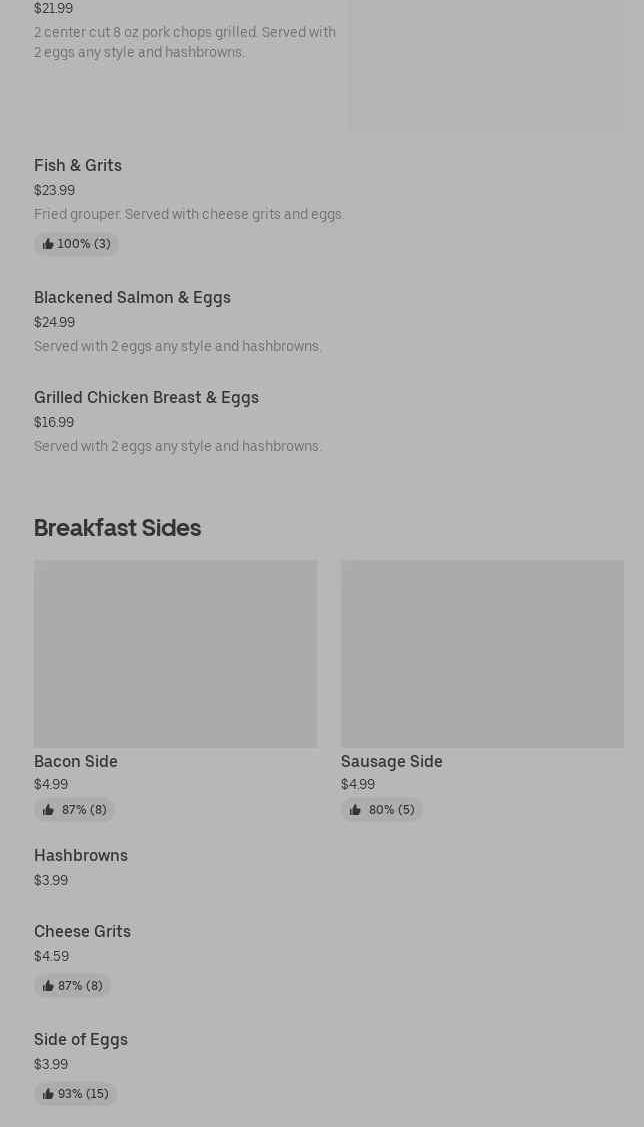This screenshot has height=1127, width=644.
Task: Select the Hashbrowns side item
Action: (x=81, y=855)
